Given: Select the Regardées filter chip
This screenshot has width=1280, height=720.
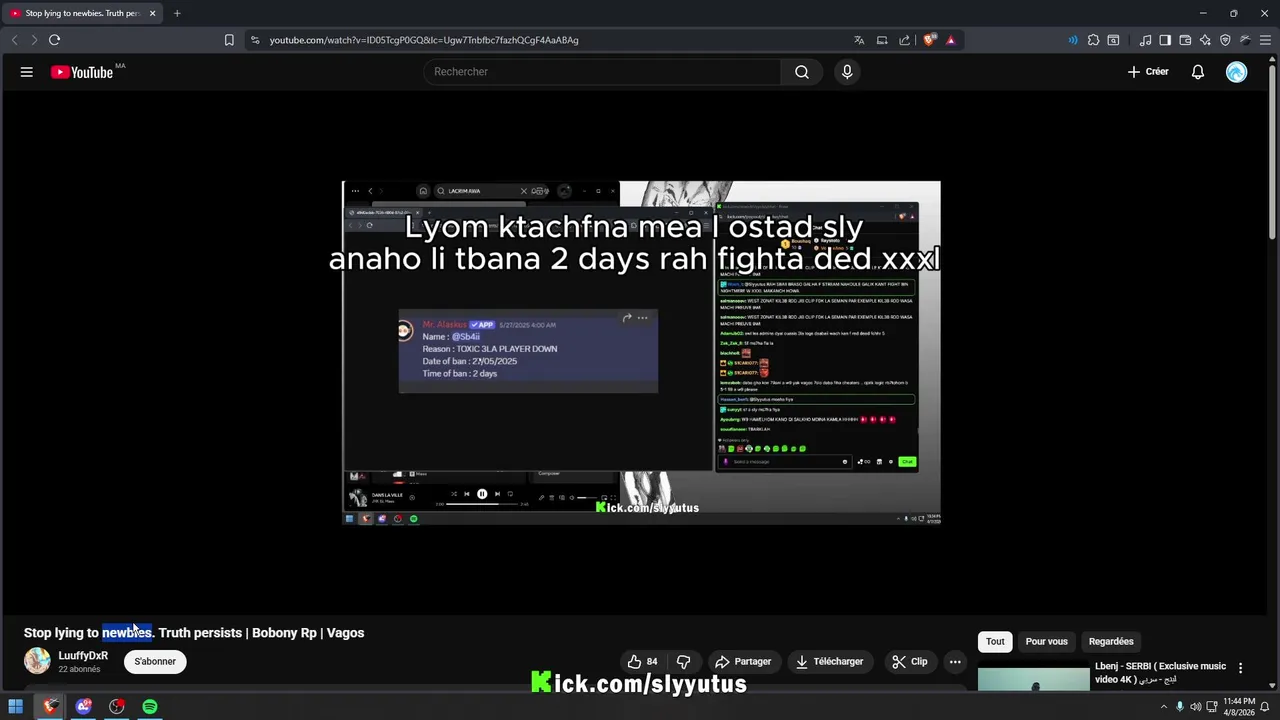Looking at the screenshot, I should coord(1111,642).
